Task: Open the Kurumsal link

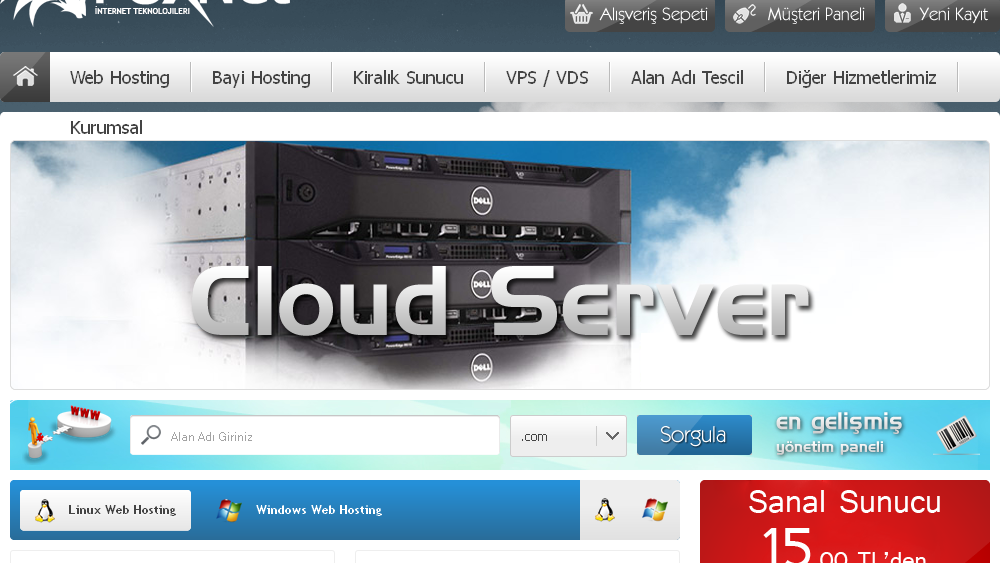Action: pyautogui.click(x=106, y=128)
